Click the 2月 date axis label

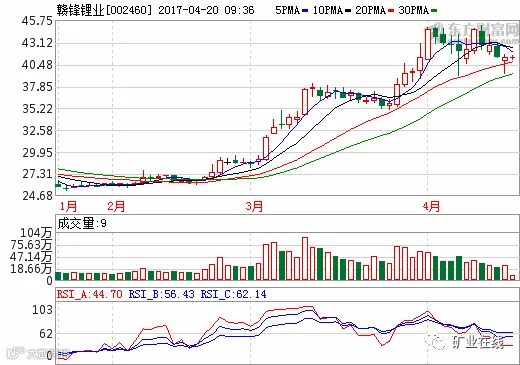coord(116,206)
